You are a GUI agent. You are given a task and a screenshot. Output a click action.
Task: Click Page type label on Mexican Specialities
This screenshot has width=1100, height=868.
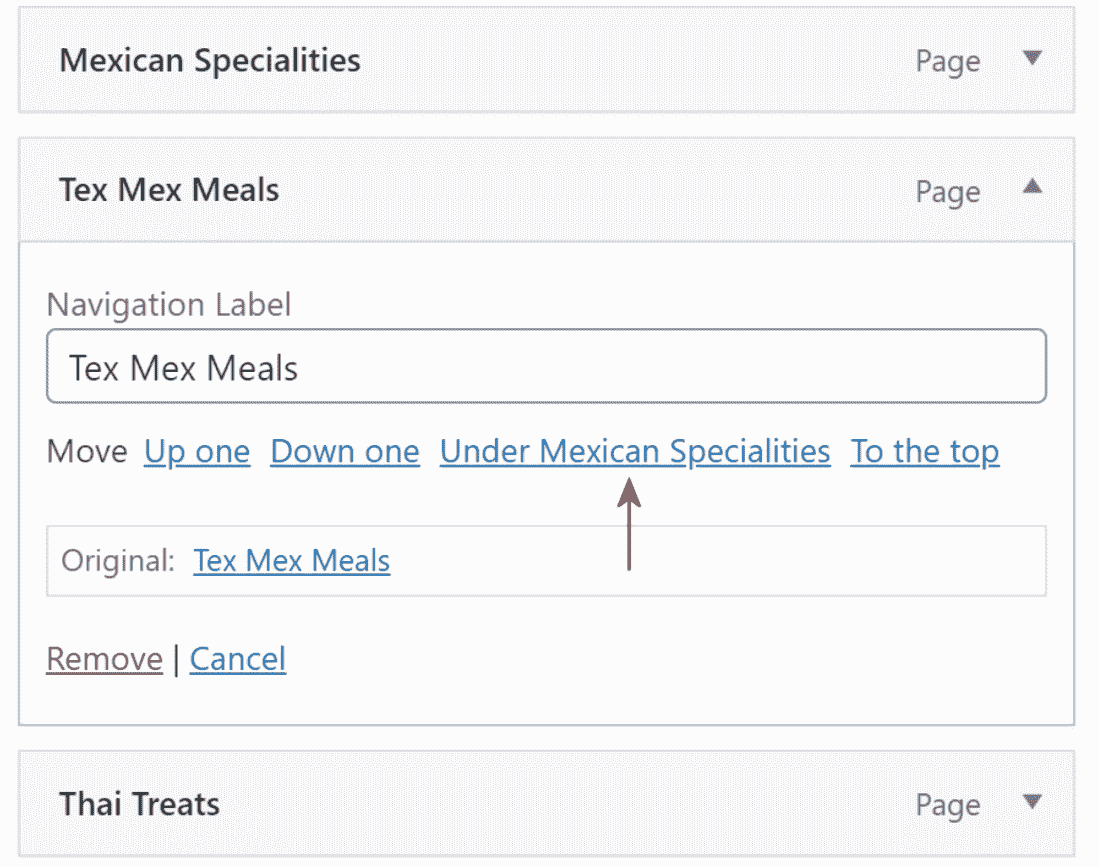[x=947, y=61]
